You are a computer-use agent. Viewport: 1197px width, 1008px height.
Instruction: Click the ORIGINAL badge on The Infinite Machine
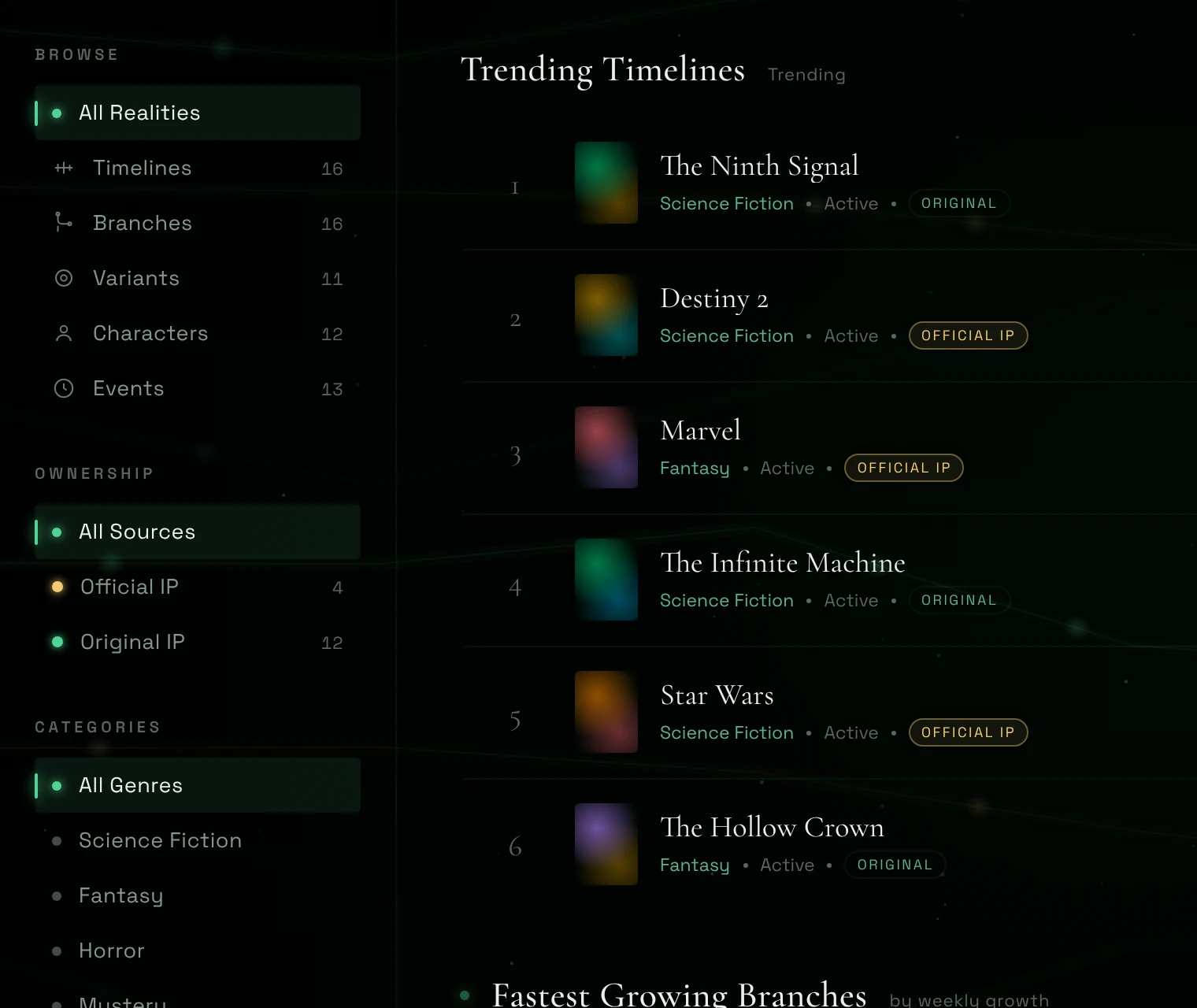(959, 600)
